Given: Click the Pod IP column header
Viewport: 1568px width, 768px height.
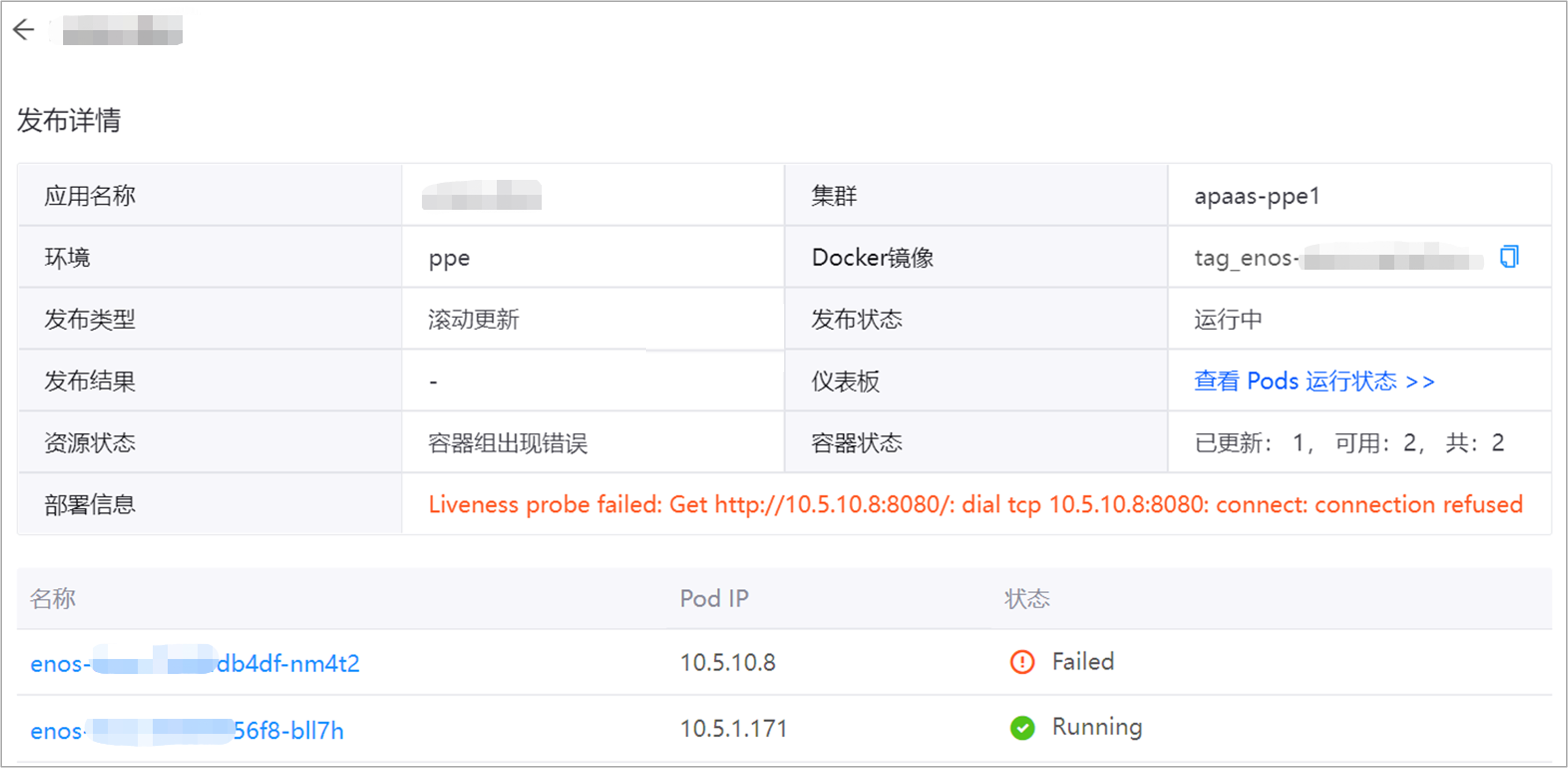Looking at the screenshot, I should coord(714,599).
